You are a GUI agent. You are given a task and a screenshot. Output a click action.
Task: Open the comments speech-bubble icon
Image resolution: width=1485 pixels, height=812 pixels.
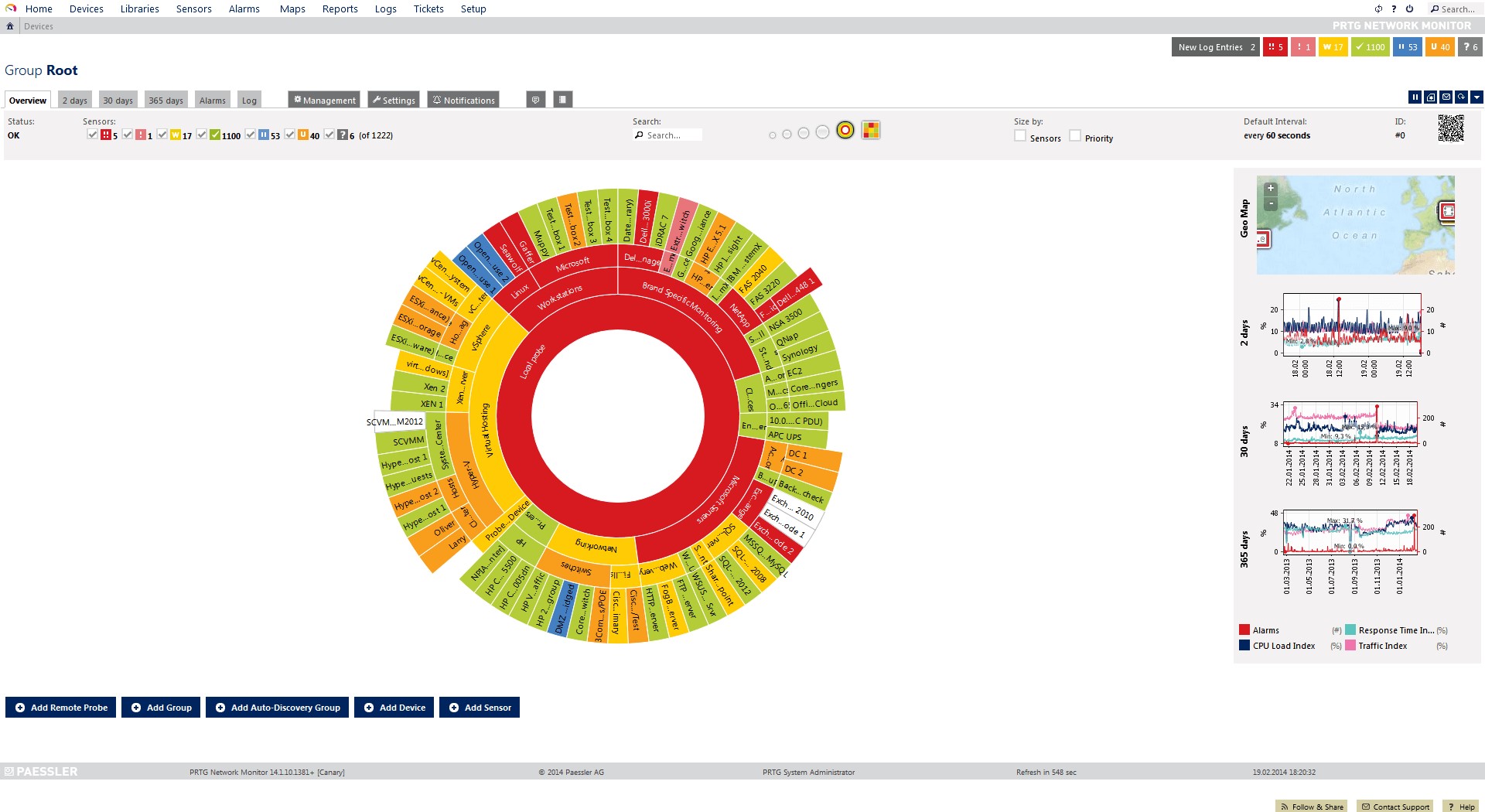(x=536, y=98)
